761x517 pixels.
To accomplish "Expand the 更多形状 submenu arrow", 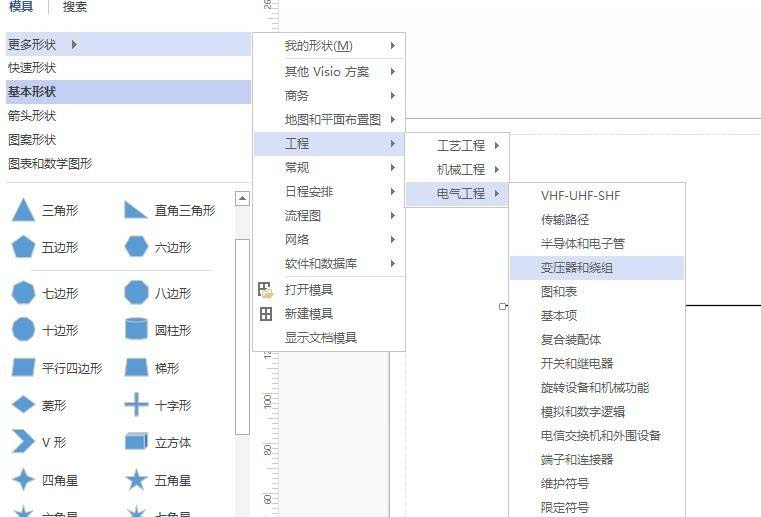I will (x=74, y=45).
